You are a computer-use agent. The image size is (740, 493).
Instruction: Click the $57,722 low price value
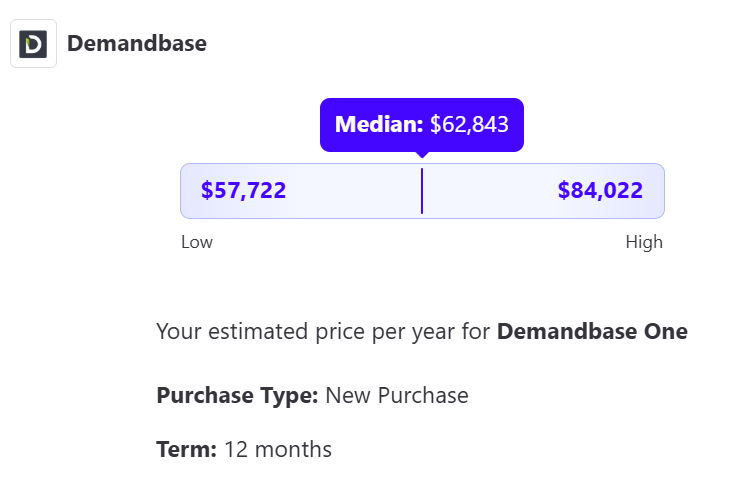[x=243, y=191]
